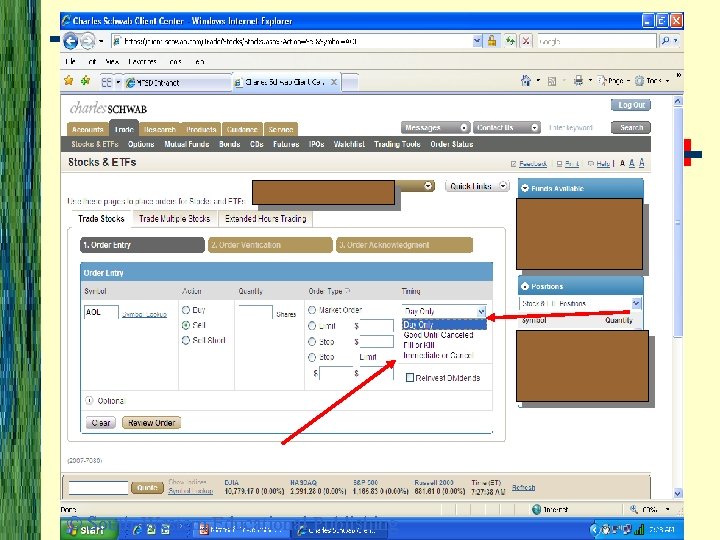Click the Review Order button
720x540 pixels.
click(x=152, y=423)
